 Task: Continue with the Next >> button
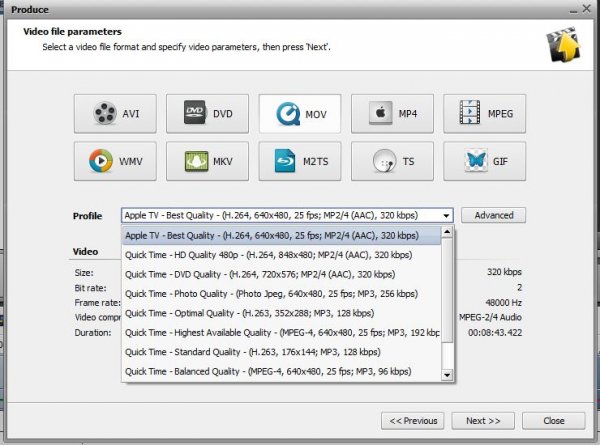[x=483, y=421]
